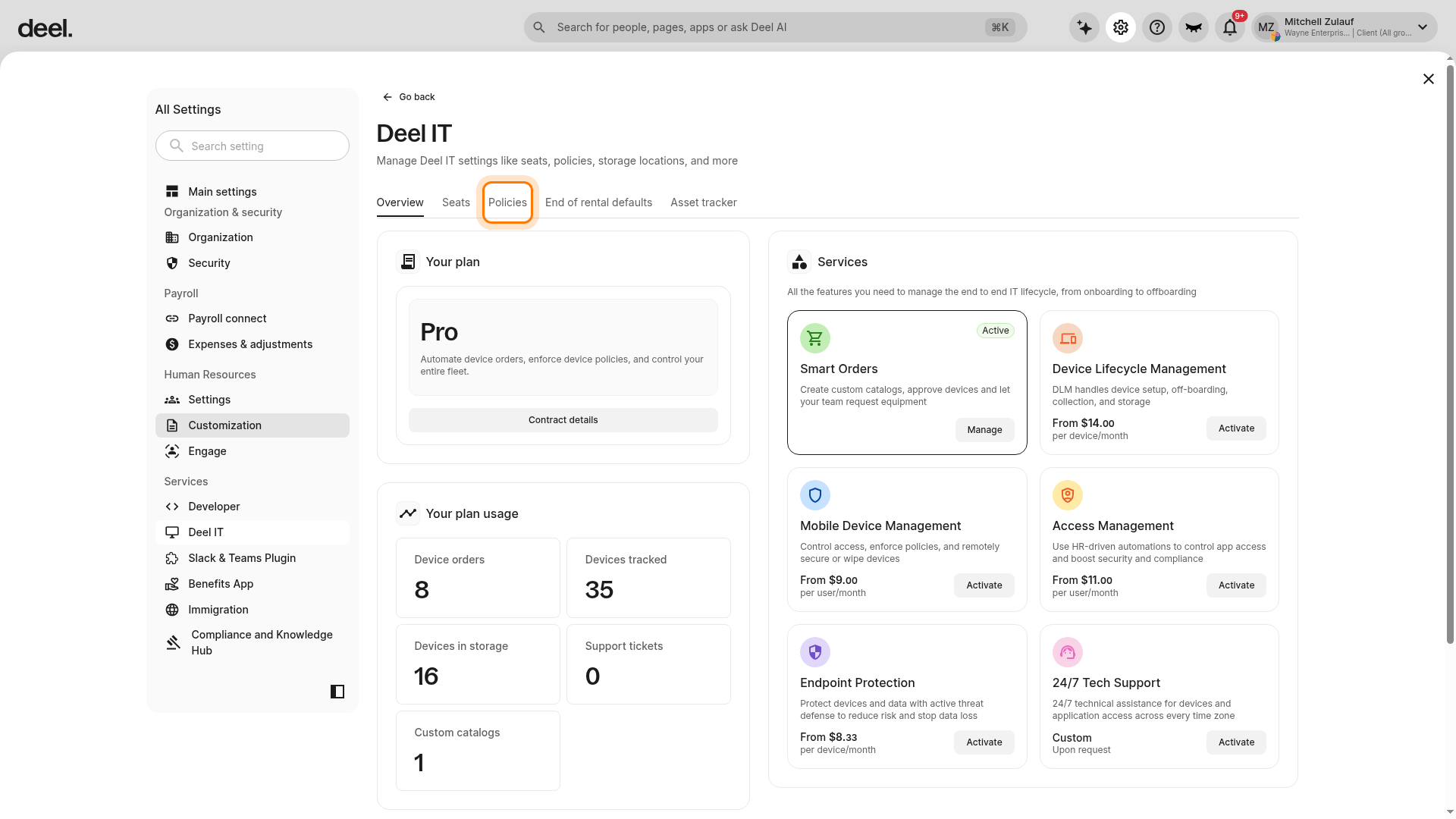
Task: Click the hide-visibility eye icon in top bar
Action: point(1194,27)
